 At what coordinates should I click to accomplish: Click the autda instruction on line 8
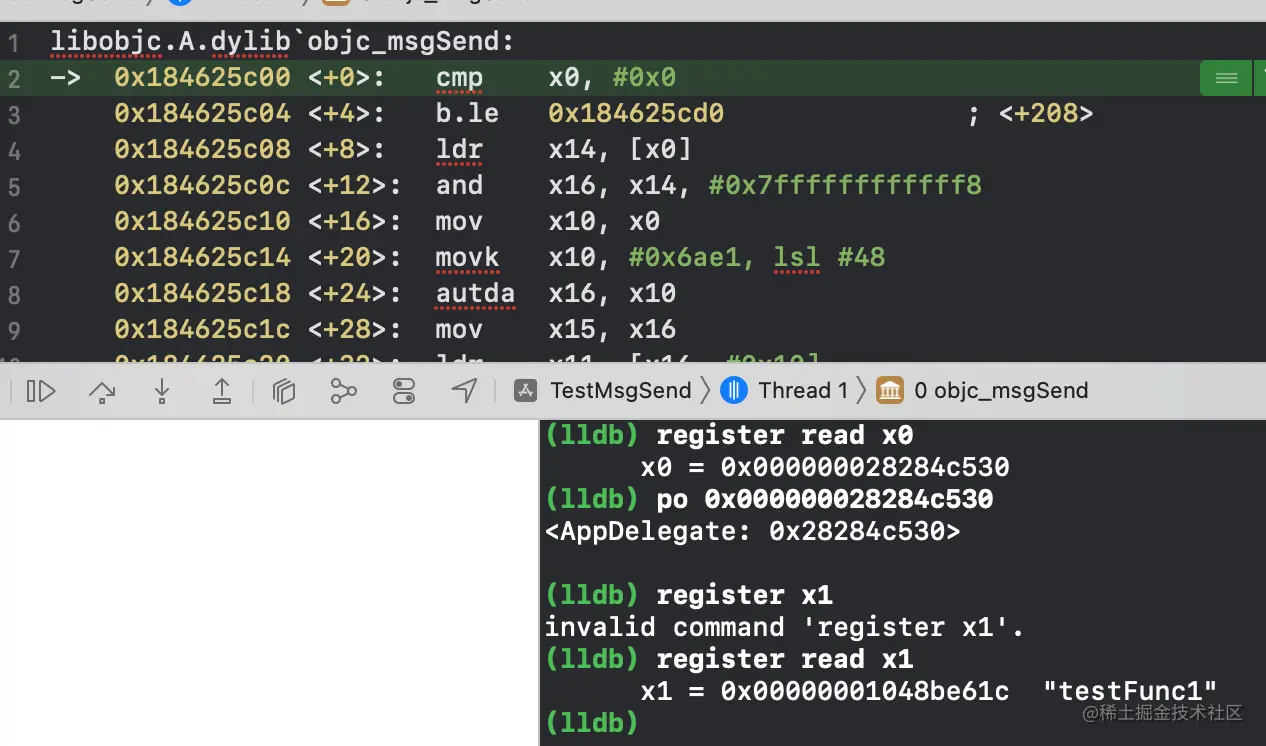coord(475,293)
